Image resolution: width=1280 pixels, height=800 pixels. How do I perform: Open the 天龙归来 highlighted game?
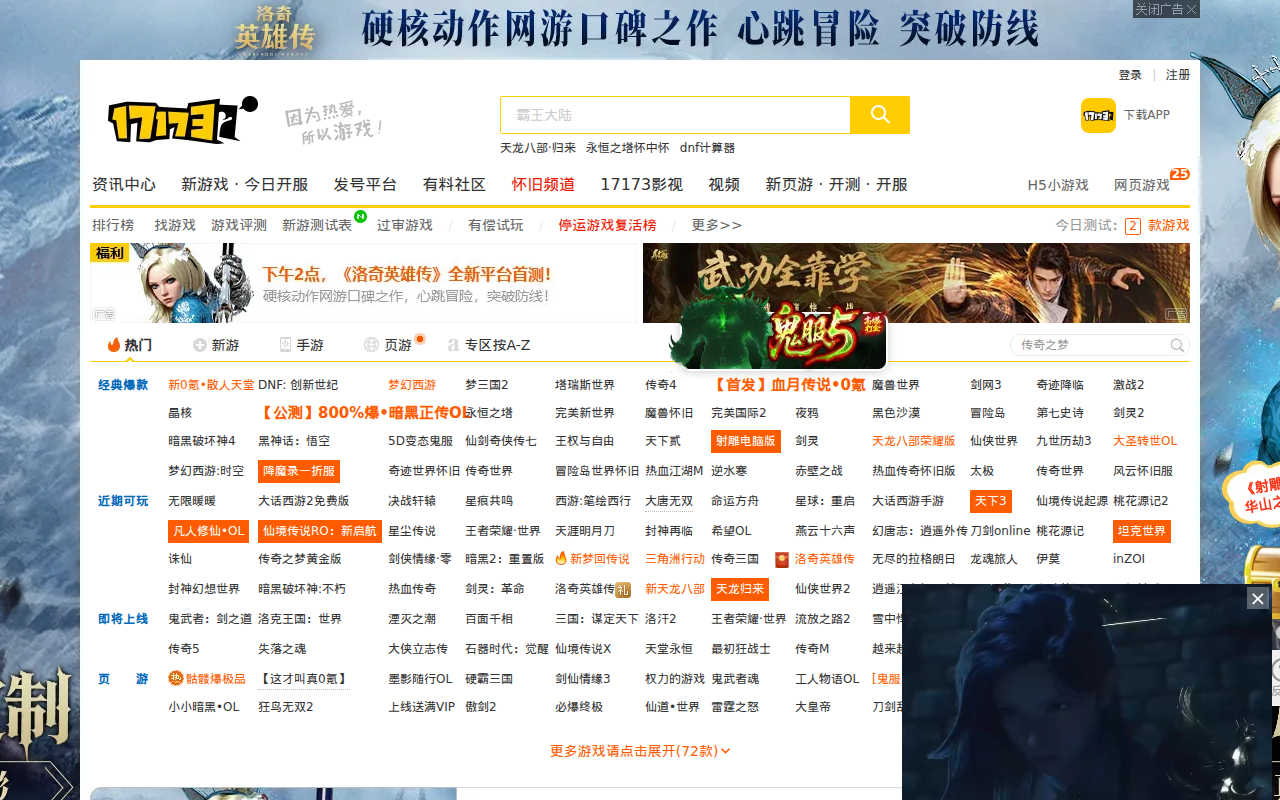pyautogui.click(x=740, y=589)
